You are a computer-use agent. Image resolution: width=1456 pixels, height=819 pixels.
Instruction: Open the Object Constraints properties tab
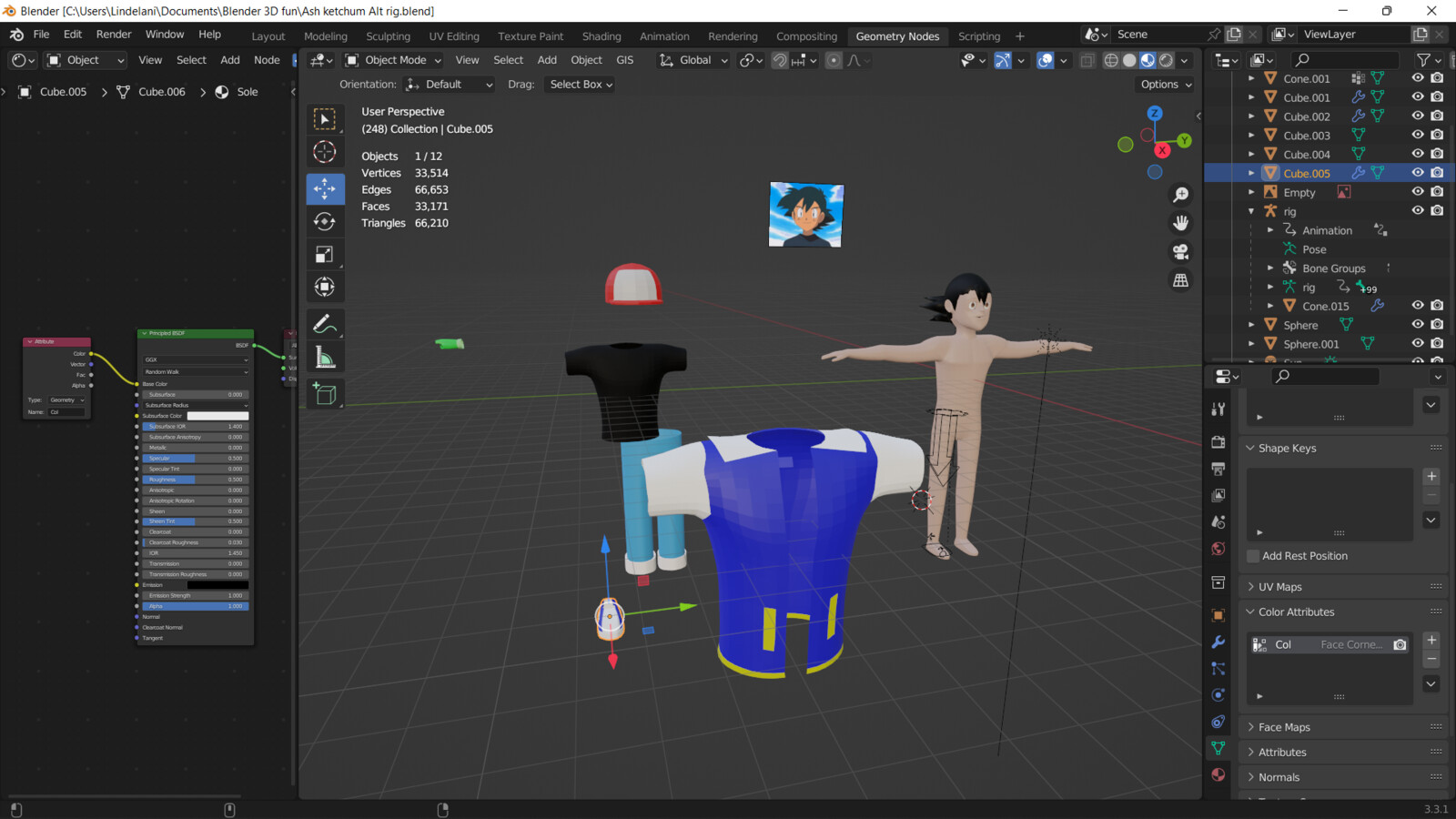pyautogui.click(x=1218, y=722)
